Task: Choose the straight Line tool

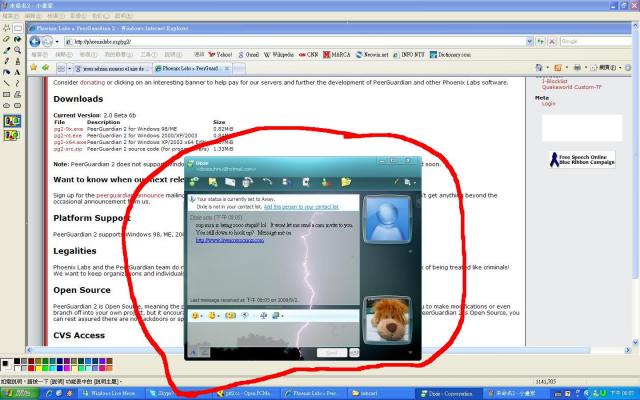Action: tap(7, 83)
